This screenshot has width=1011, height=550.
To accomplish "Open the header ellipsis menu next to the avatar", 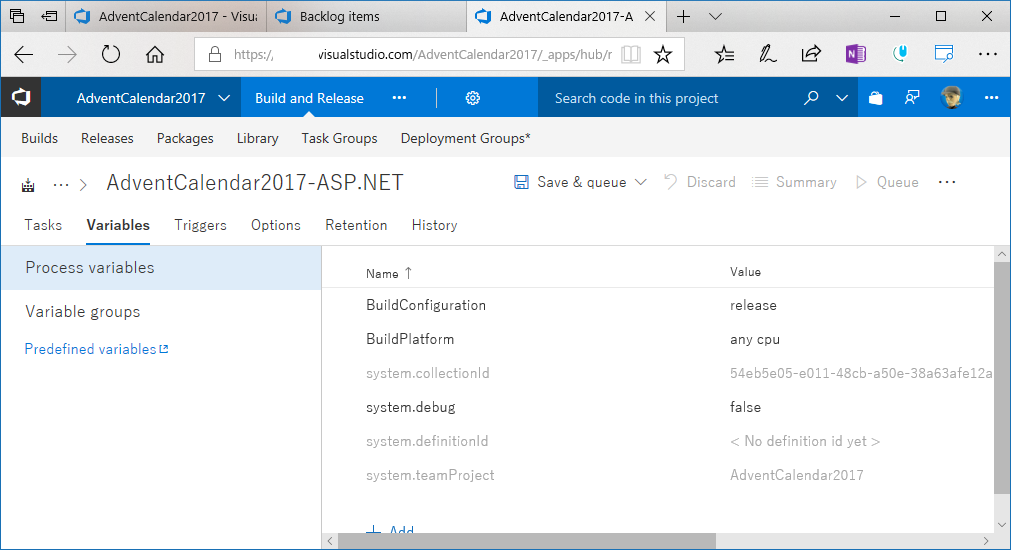I will [992, 98].
